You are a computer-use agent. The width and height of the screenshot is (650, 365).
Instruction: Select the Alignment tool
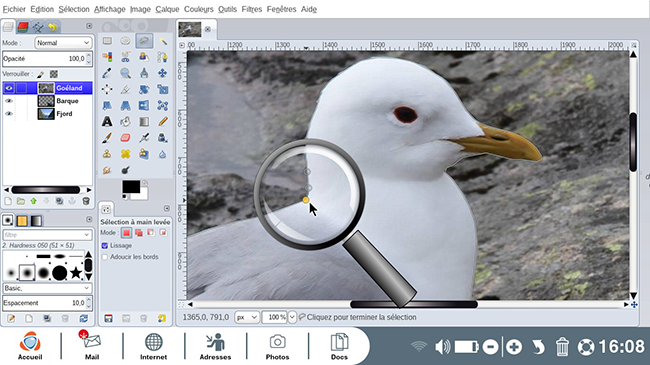point(107,89)
